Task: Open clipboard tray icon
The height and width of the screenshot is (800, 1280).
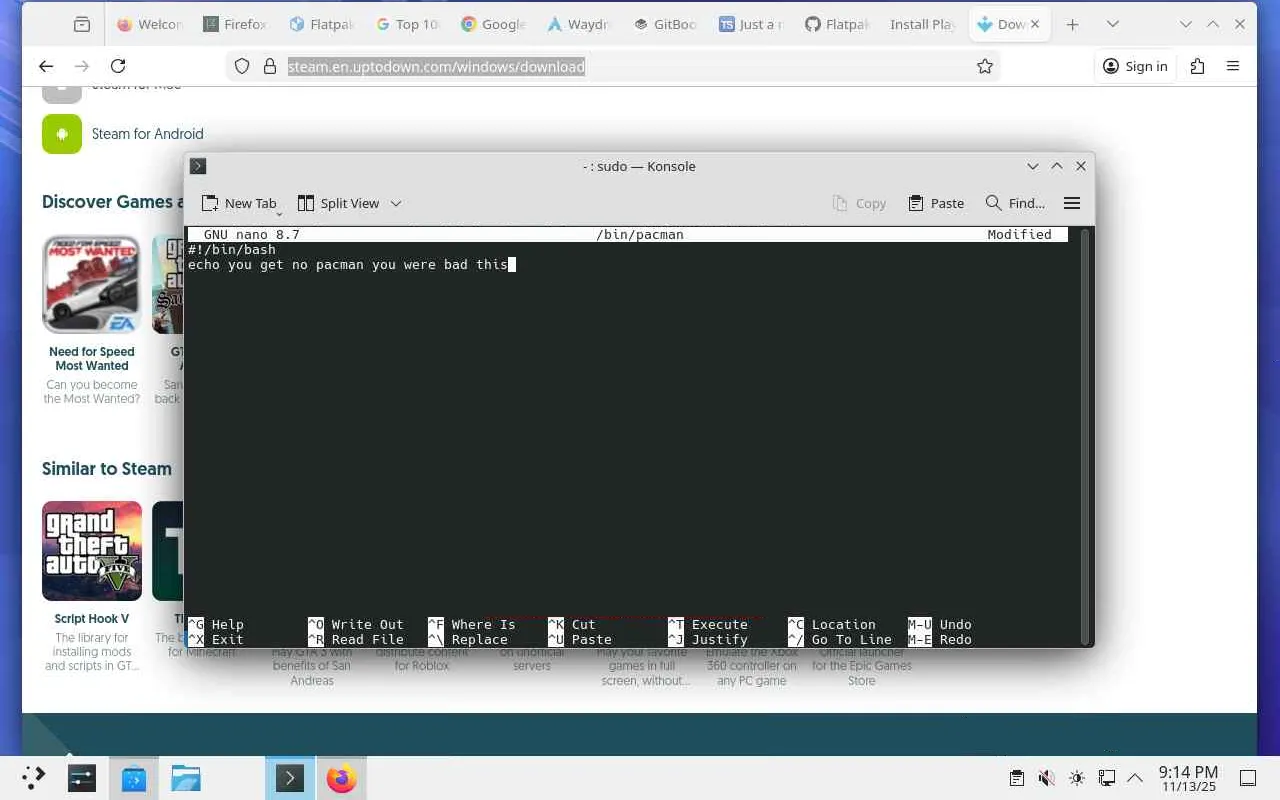Action: point(1017,778)
